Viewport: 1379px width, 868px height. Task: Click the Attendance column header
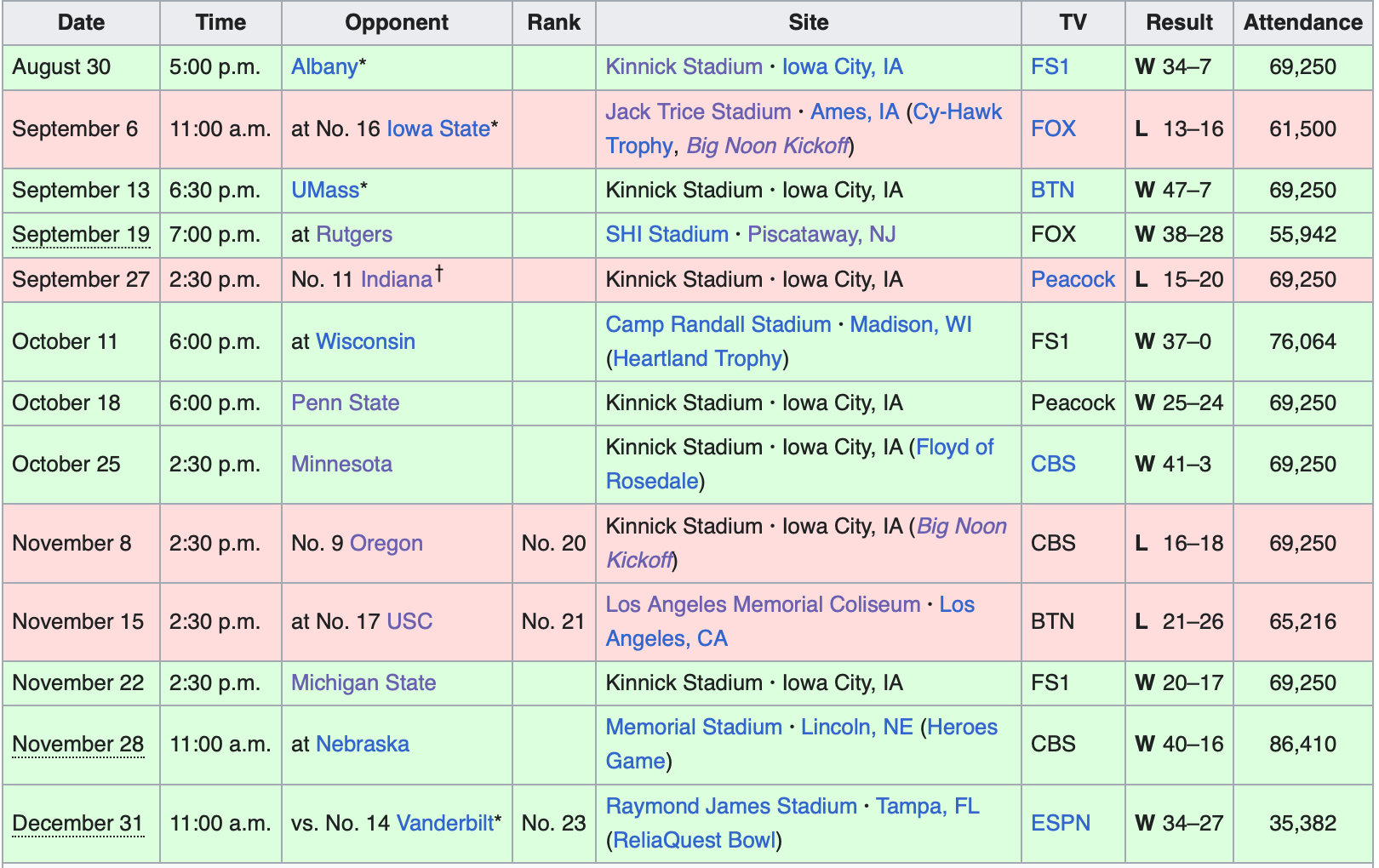(1303, 23)
